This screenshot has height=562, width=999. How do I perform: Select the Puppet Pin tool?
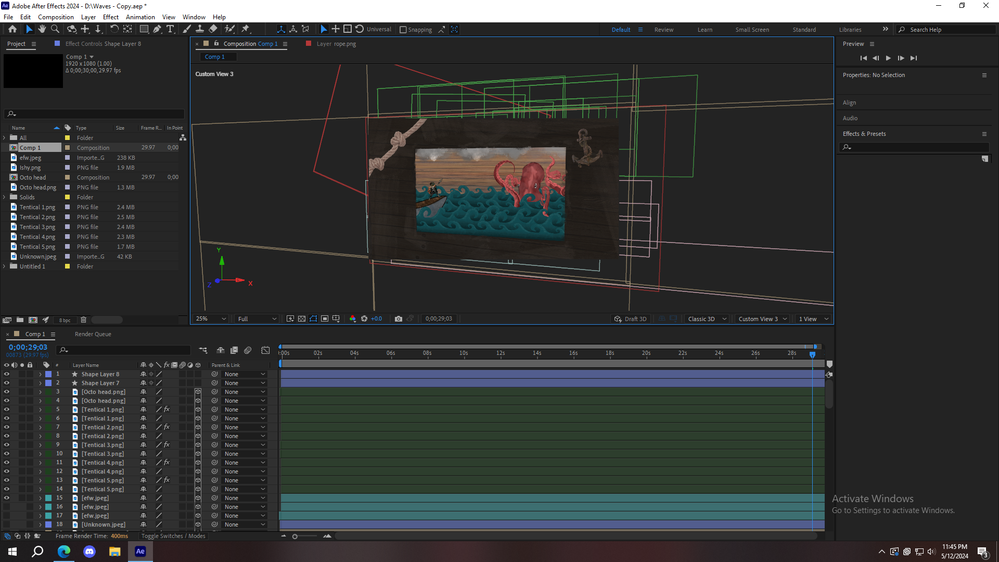coord(245,29)
